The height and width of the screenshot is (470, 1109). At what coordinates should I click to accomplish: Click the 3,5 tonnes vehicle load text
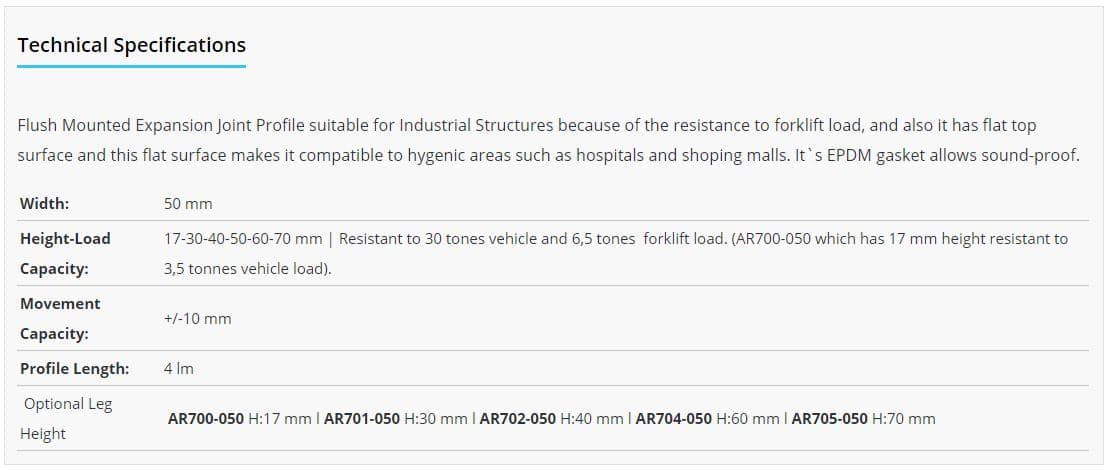[x=248, y=269]
